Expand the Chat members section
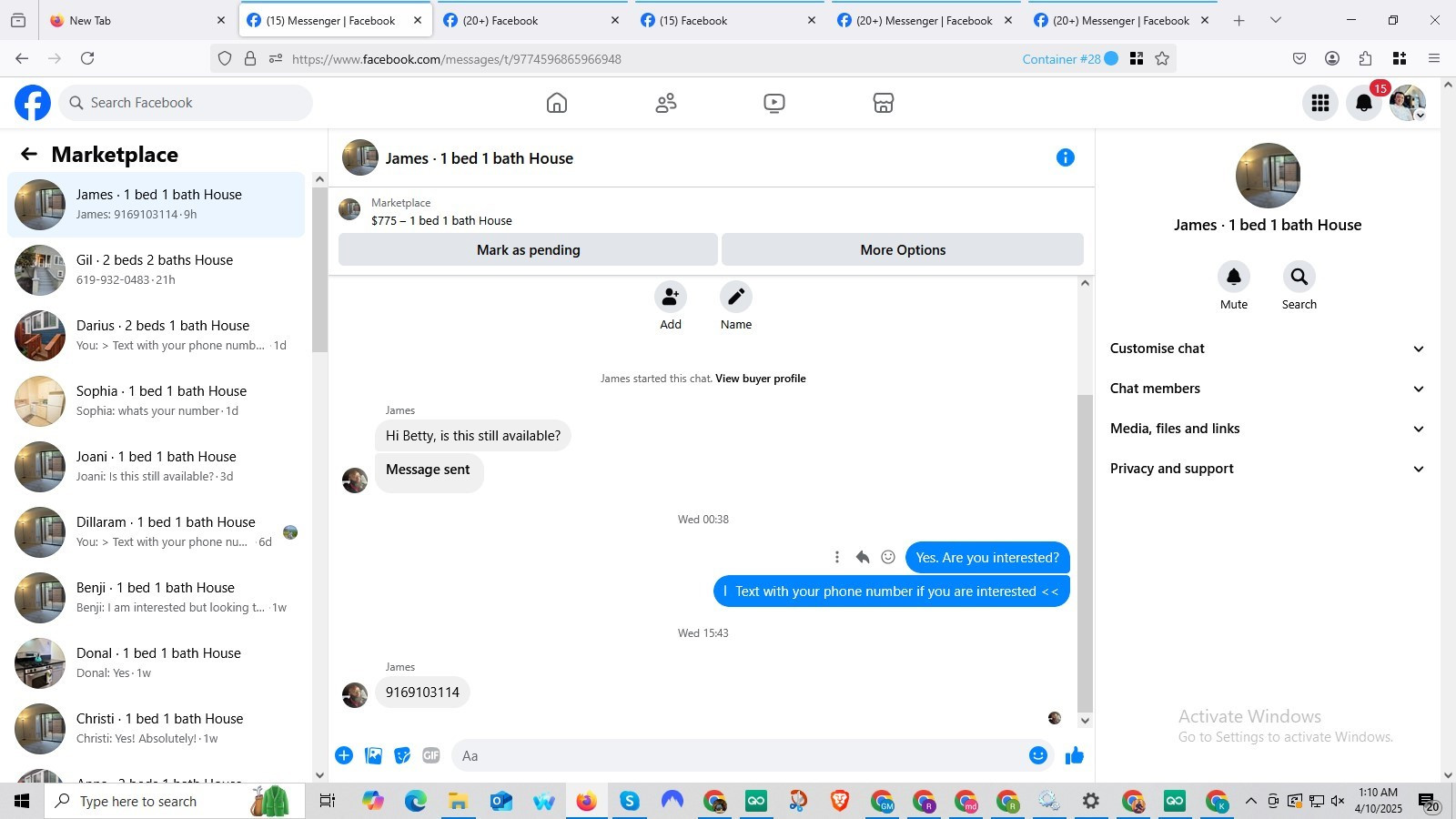Screen dimensions: 1456x819 (x=1268, y=389)
